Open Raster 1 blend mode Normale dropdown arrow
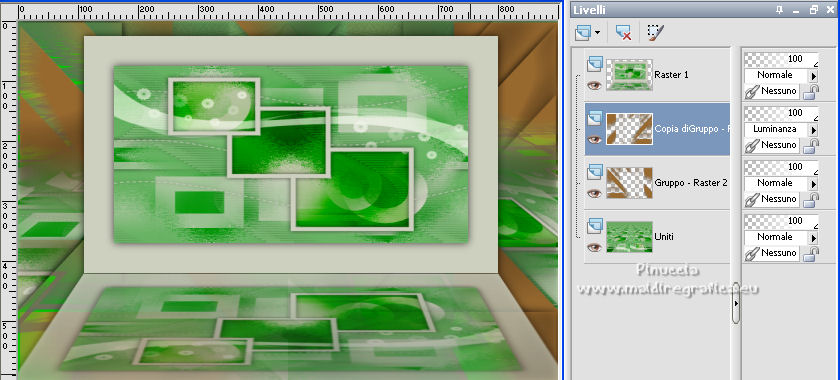The image size is (840, 380). tap(814, 76)
